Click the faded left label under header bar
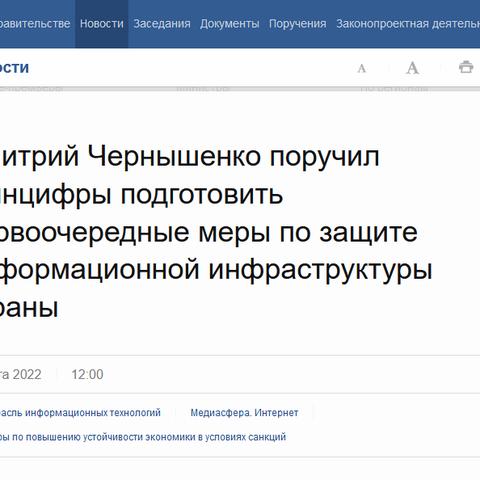Screen dimensions: 480x480 [x=31, y=89]
